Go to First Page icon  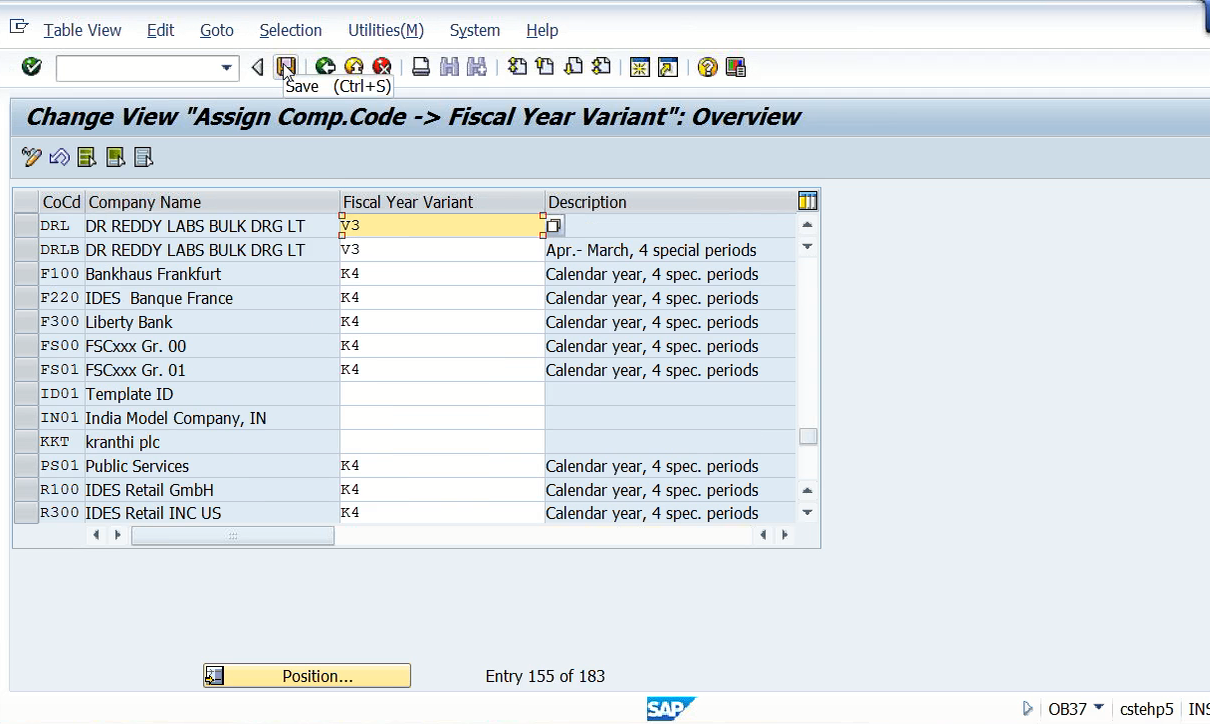pos(517,67)
